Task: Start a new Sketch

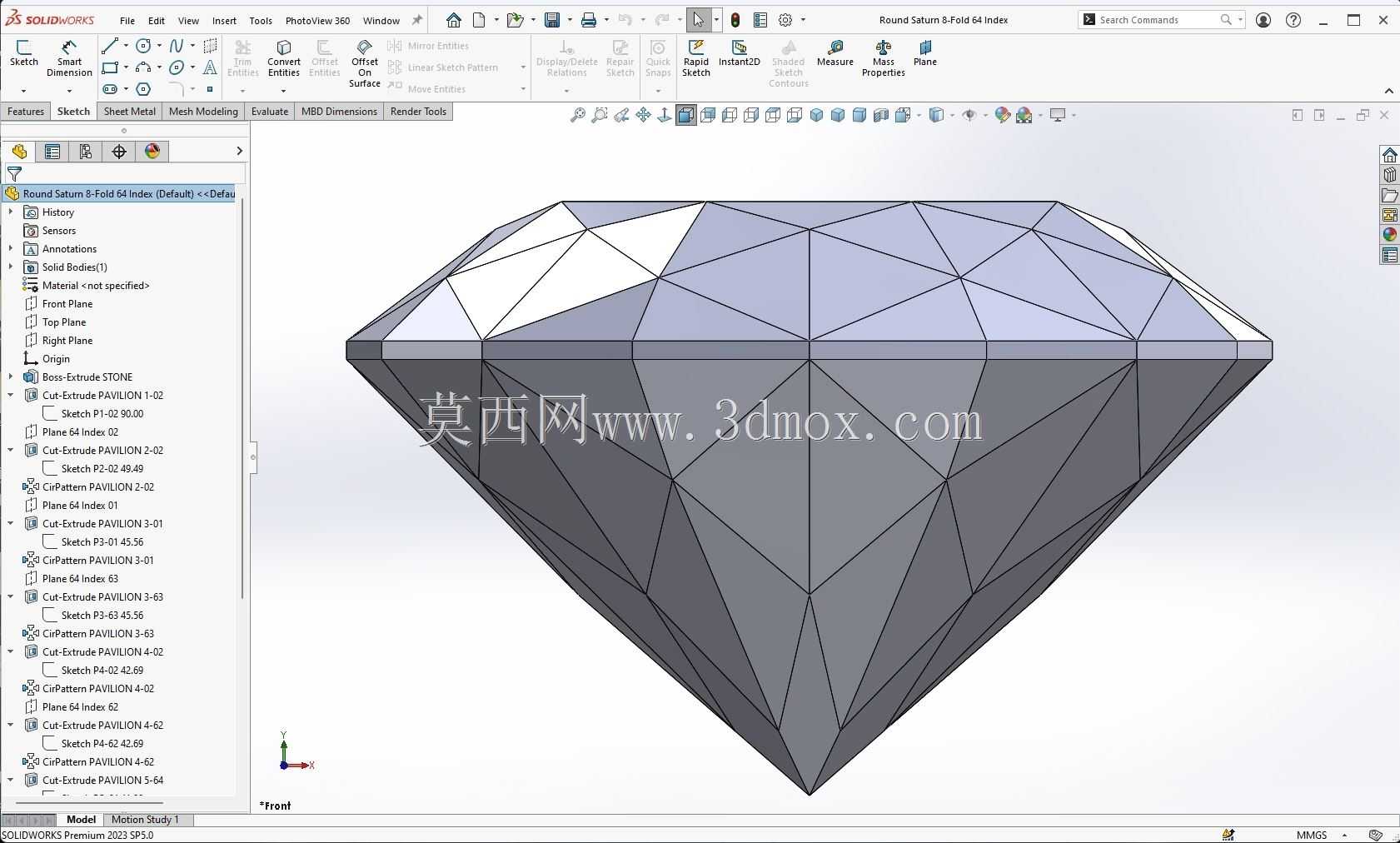Action: coord(23,53)
